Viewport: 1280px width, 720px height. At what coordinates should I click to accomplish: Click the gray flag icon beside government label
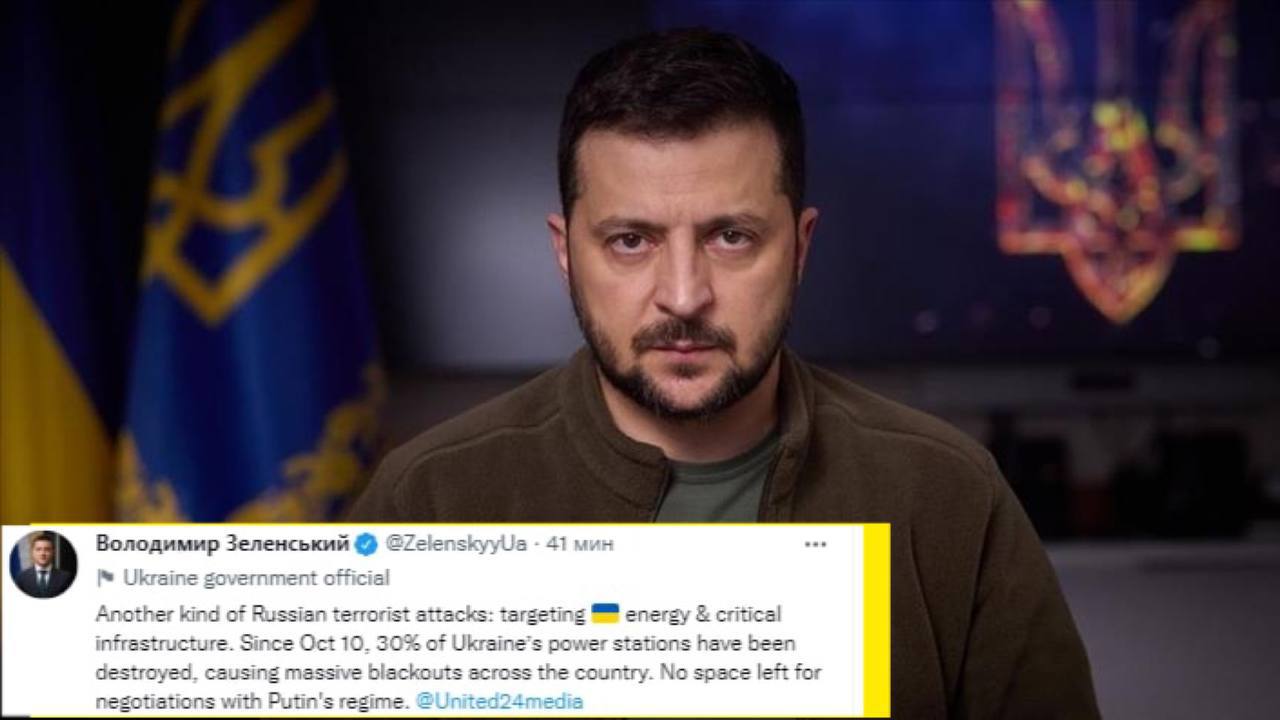105,578
